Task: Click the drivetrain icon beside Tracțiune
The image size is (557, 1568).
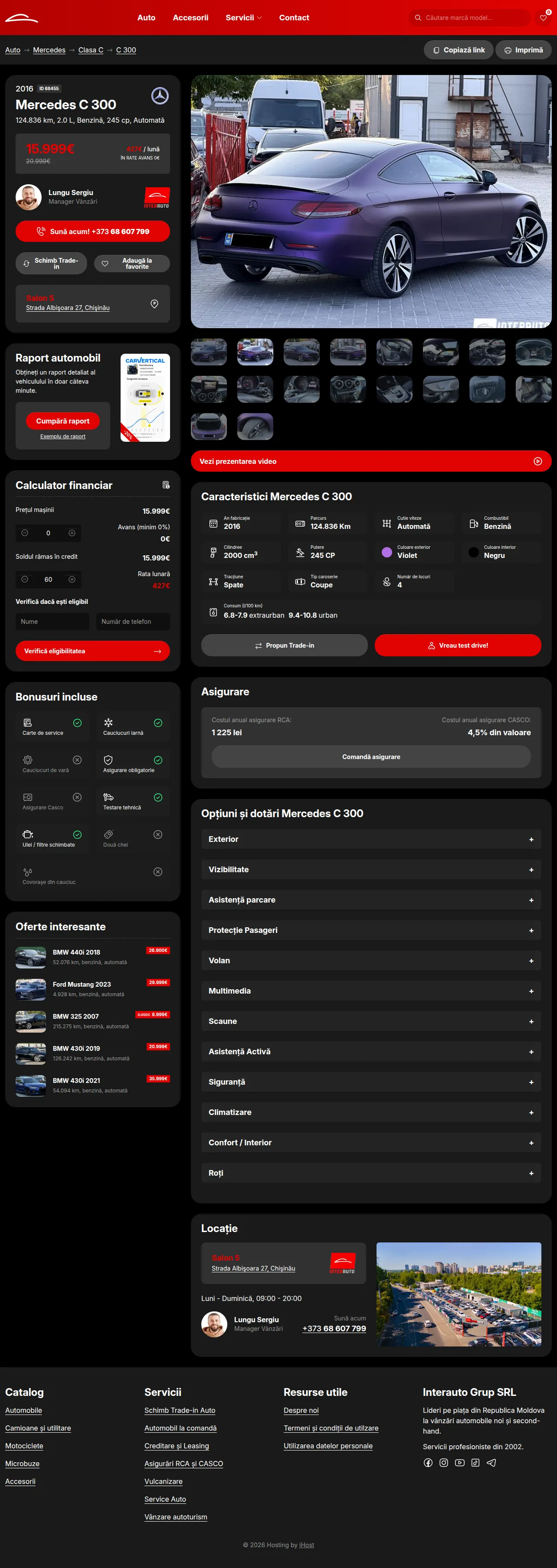Action: point(213,582)
